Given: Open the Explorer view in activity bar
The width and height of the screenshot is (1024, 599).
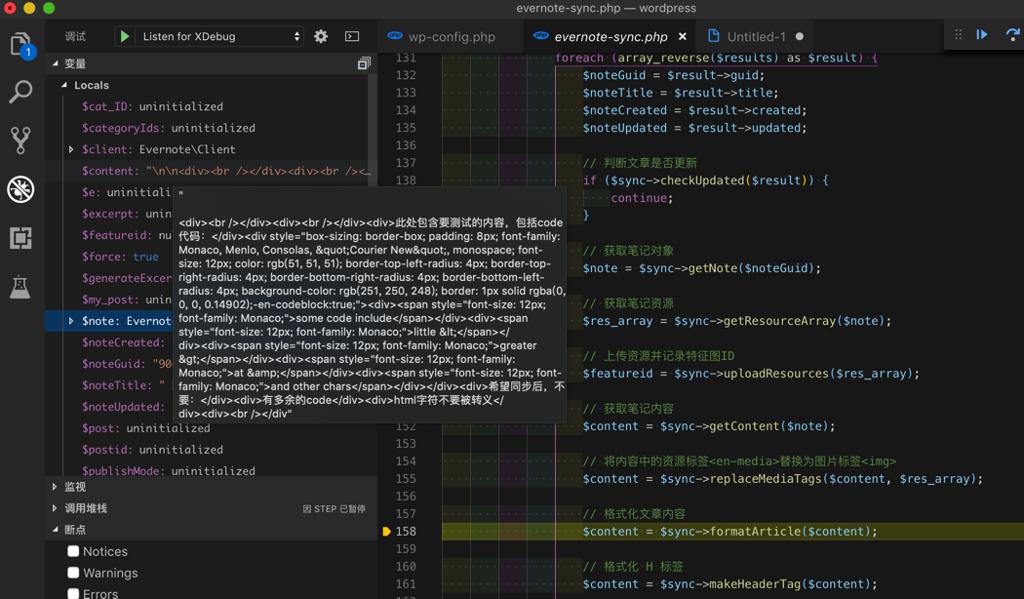Looking at the screenshot, I should 21,45.
